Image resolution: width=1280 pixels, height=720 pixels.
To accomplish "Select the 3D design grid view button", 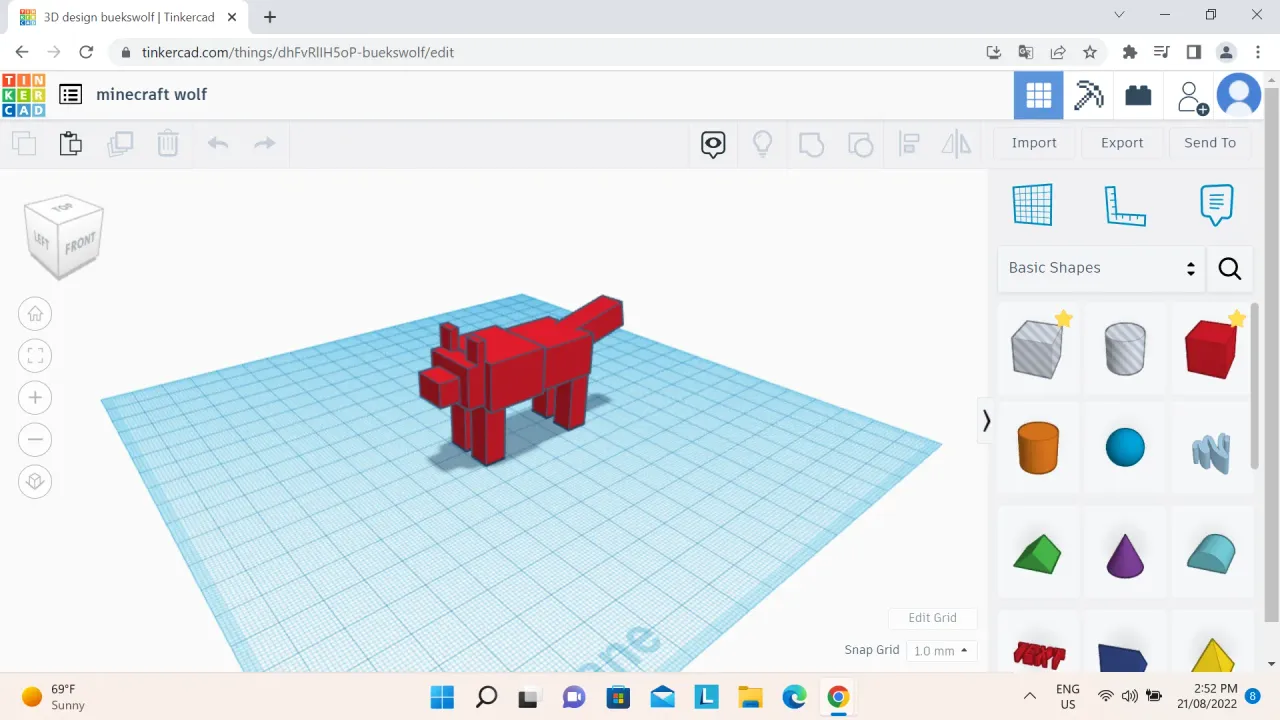I will (1038, 95).
